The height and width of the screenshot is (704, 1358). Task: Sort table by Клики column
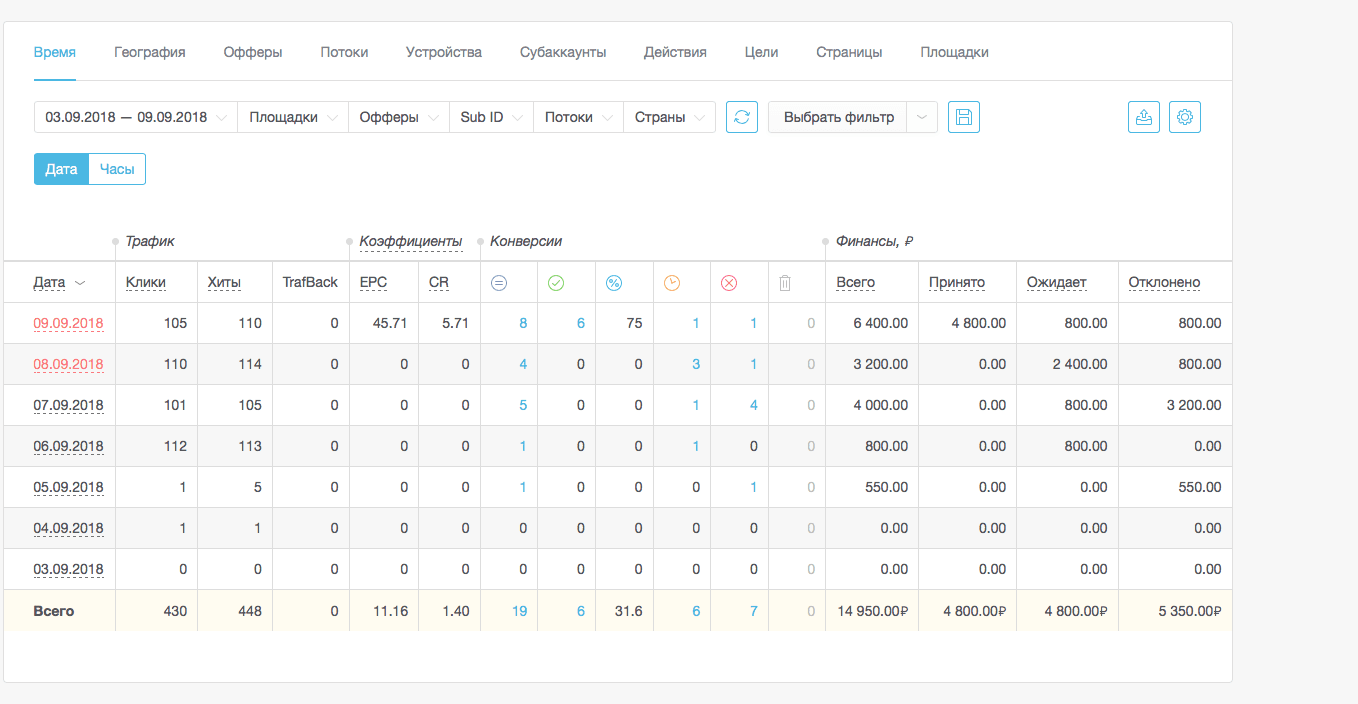tap(146, 282)
